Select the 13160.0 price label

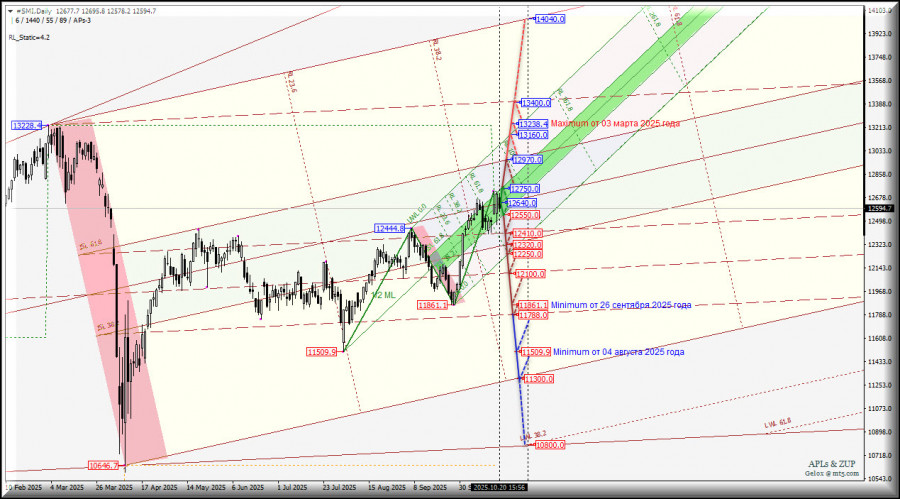pos(533,135)
